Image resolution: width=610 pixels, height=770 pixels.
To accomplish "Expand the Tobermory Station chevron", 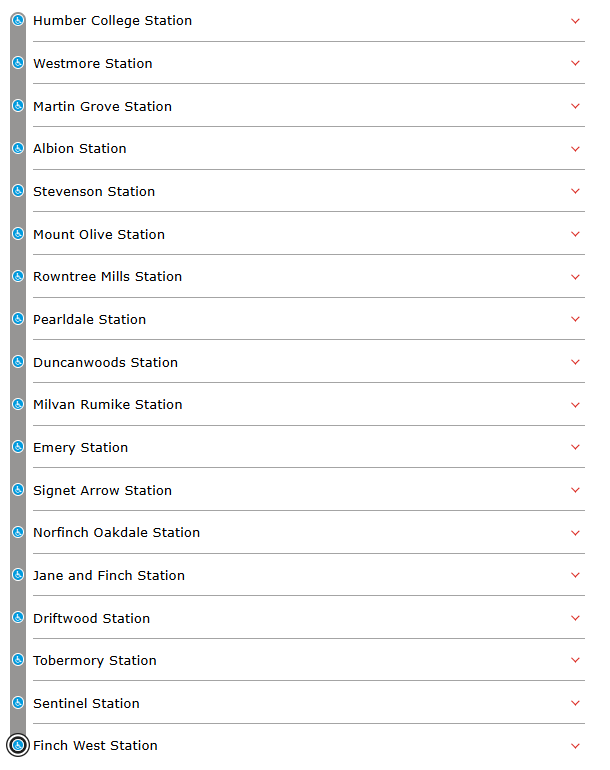I will coord(575,660).
